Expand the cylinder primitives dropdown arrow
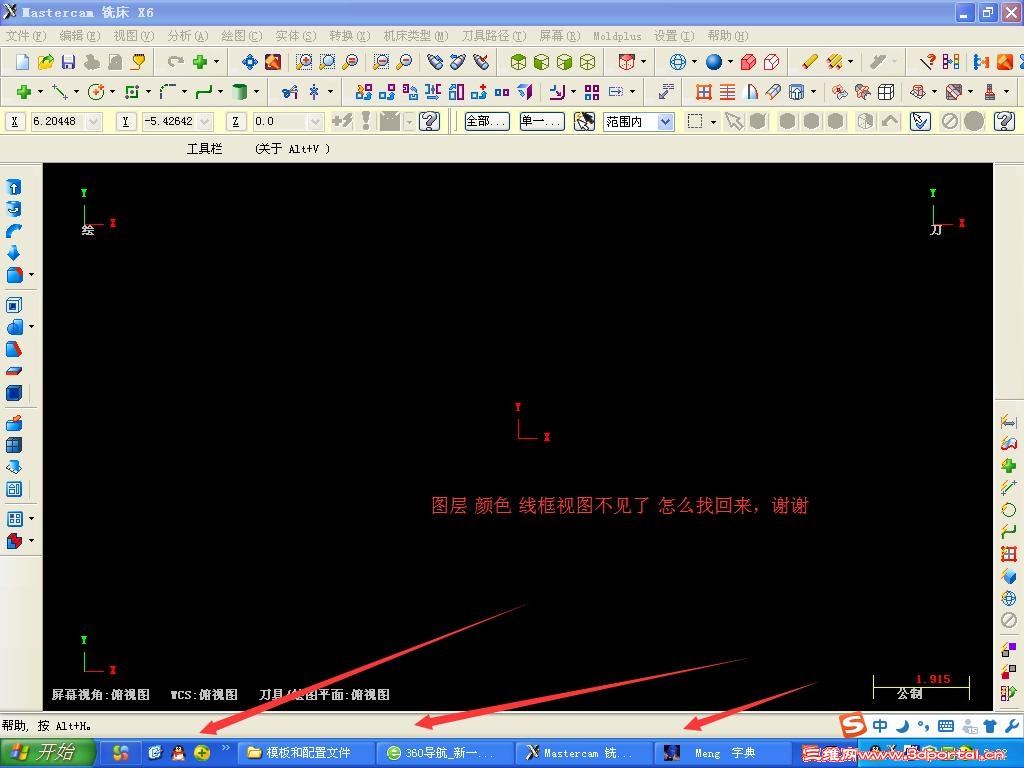Image resolution: width=1024 pixels, height=768 pixels. coord(256,92)
